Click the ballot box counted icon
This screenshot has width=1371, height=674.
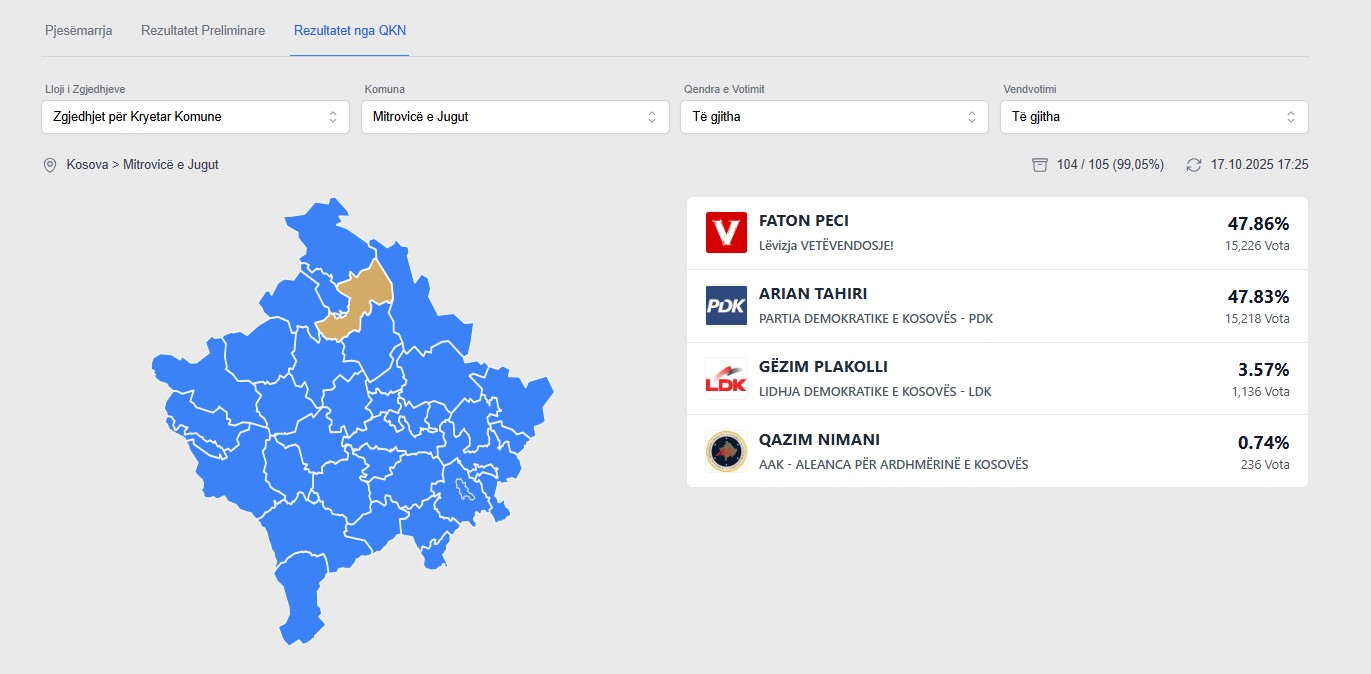[x=1040, y=165]
